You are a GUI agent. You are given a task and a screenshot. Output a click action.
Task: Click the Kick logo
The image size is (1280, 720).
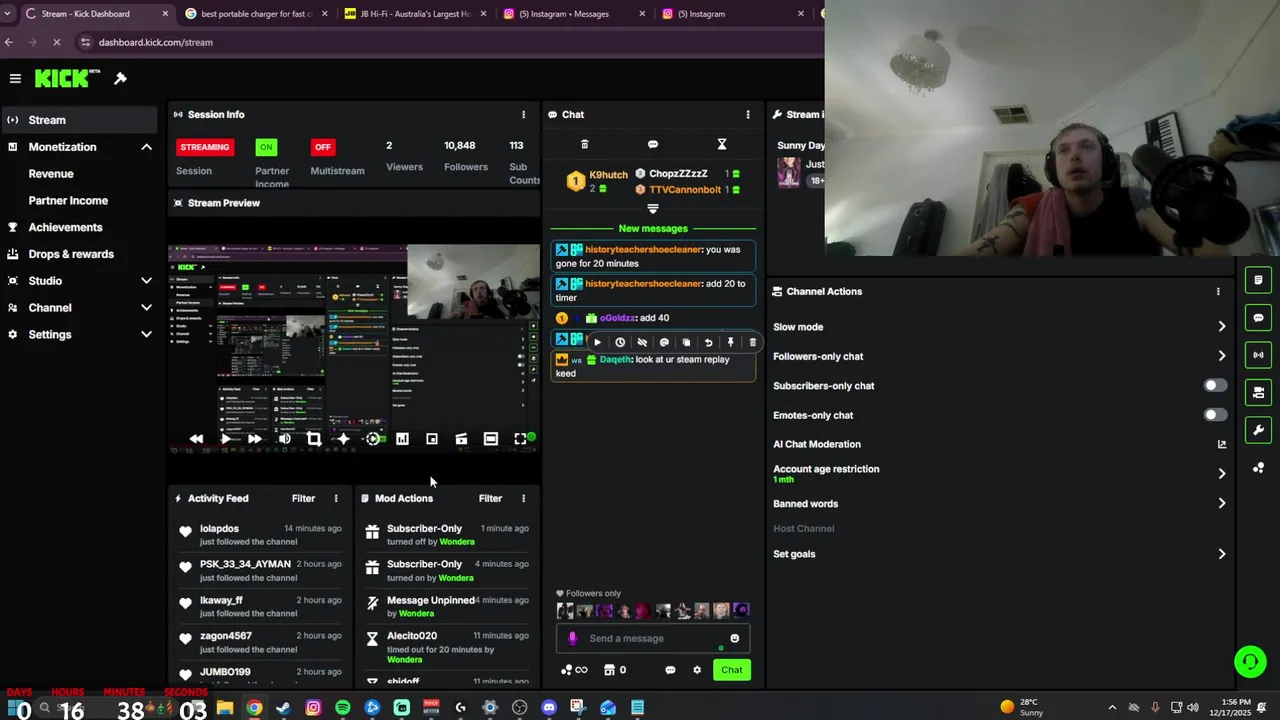tap(67, 78)
